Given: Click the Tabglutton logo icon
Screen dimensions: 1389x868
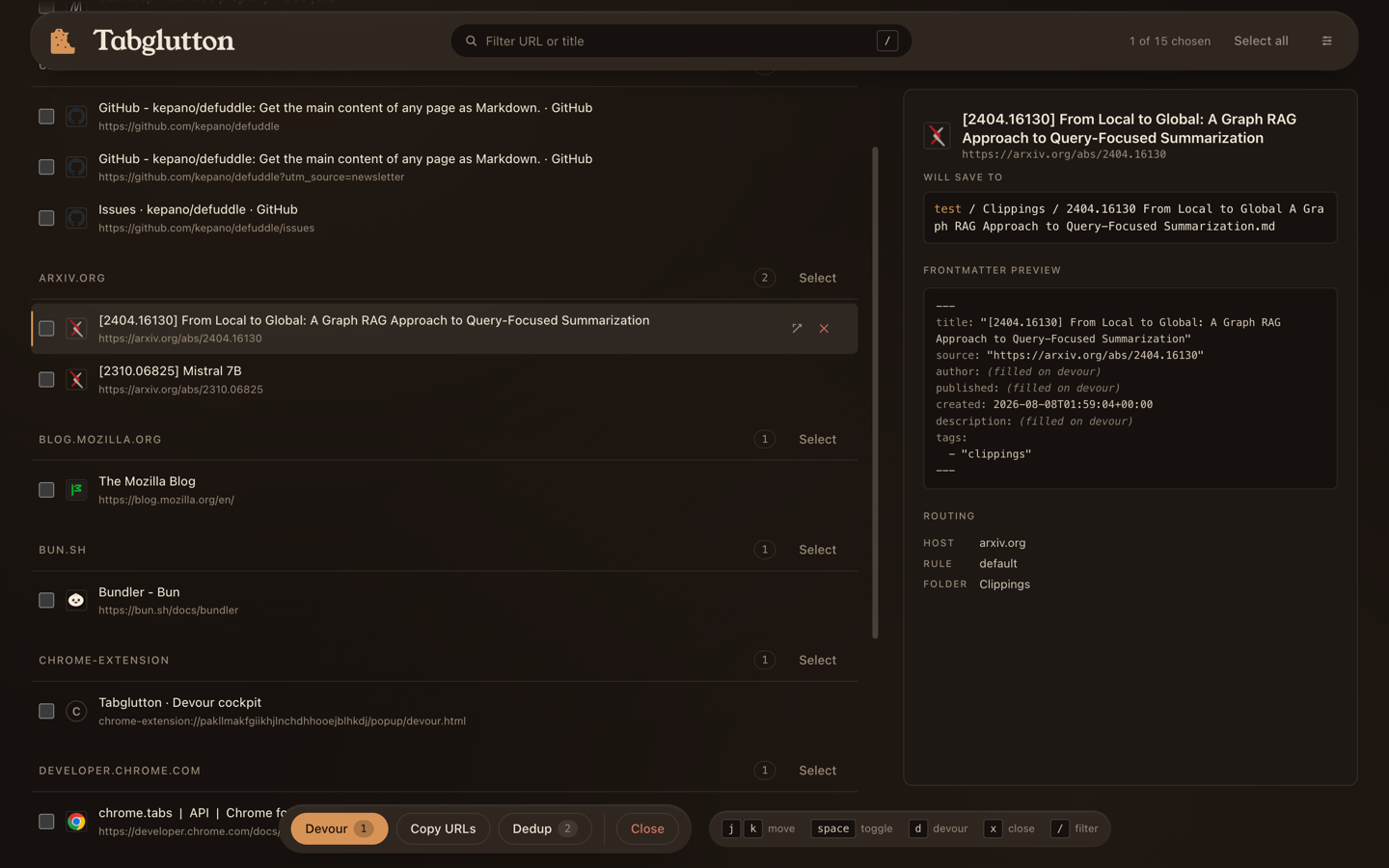Looking at the screenshot, I should click(63, 41).
